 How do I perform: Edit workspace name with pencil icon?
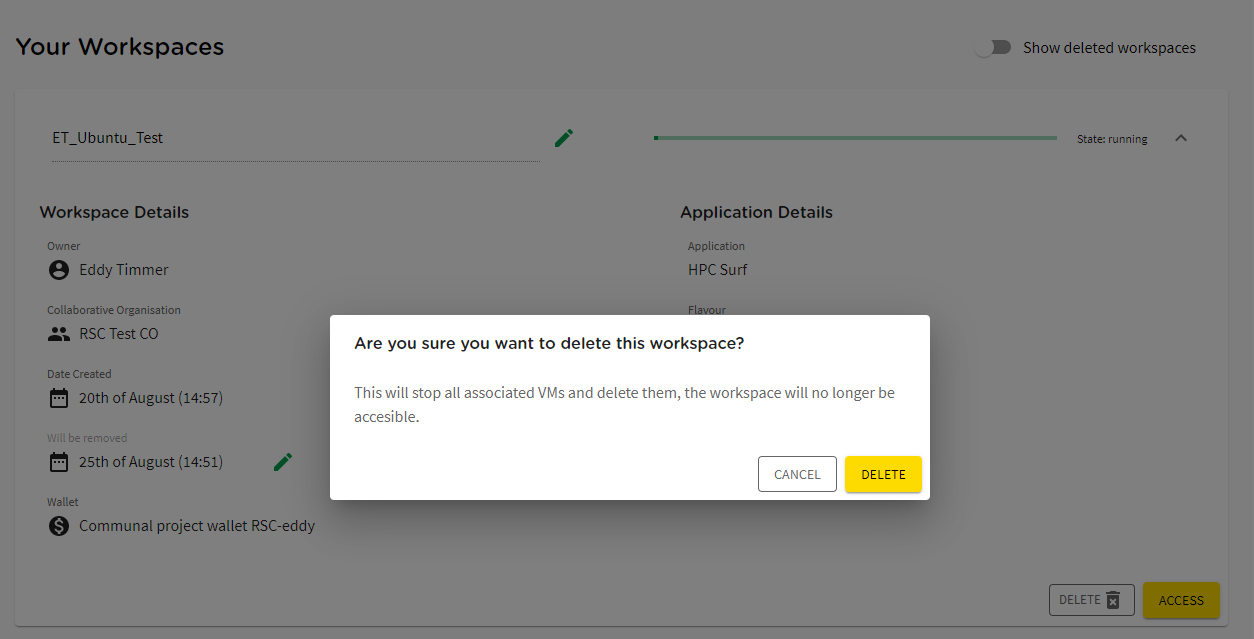[564, 138]
